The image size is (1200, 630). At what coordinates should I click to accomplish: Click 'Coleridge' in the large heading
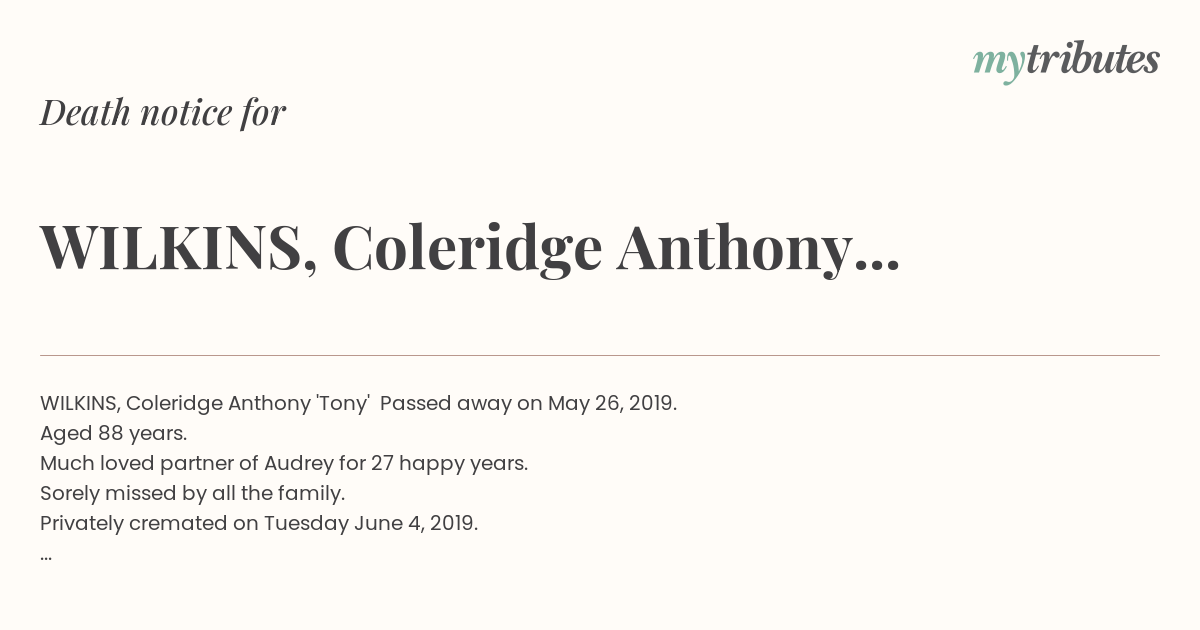point(467,249)
